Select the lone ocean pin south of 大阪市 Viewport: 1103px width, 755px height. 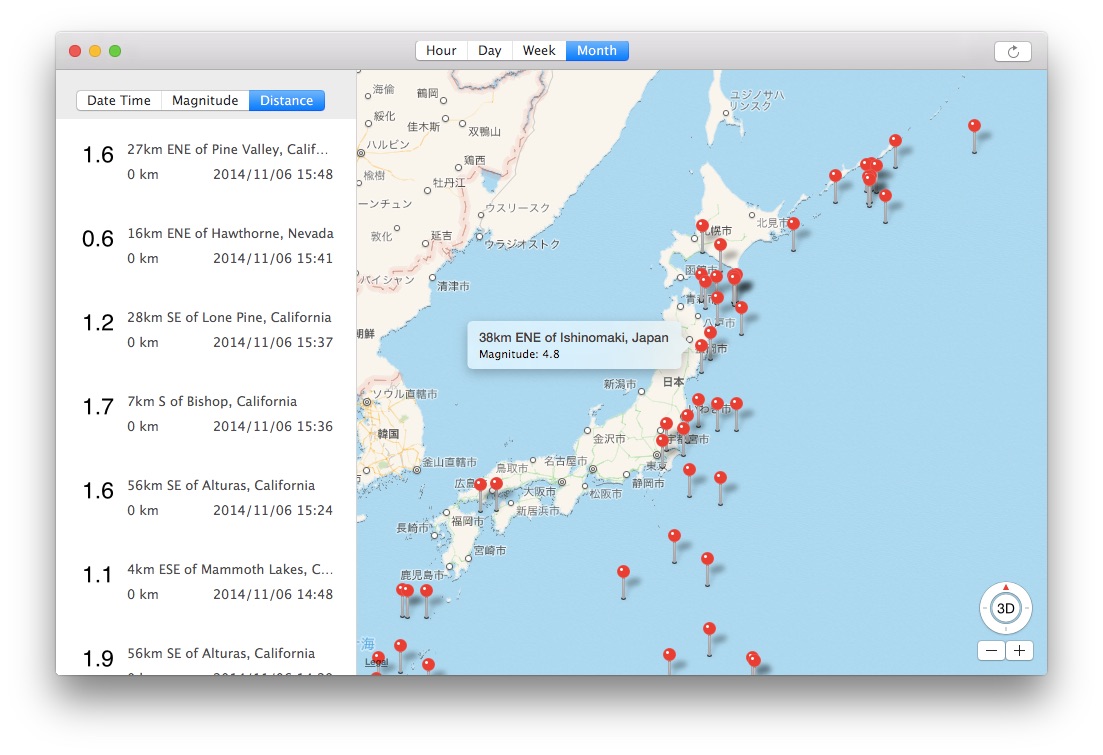tap(623, 572)
